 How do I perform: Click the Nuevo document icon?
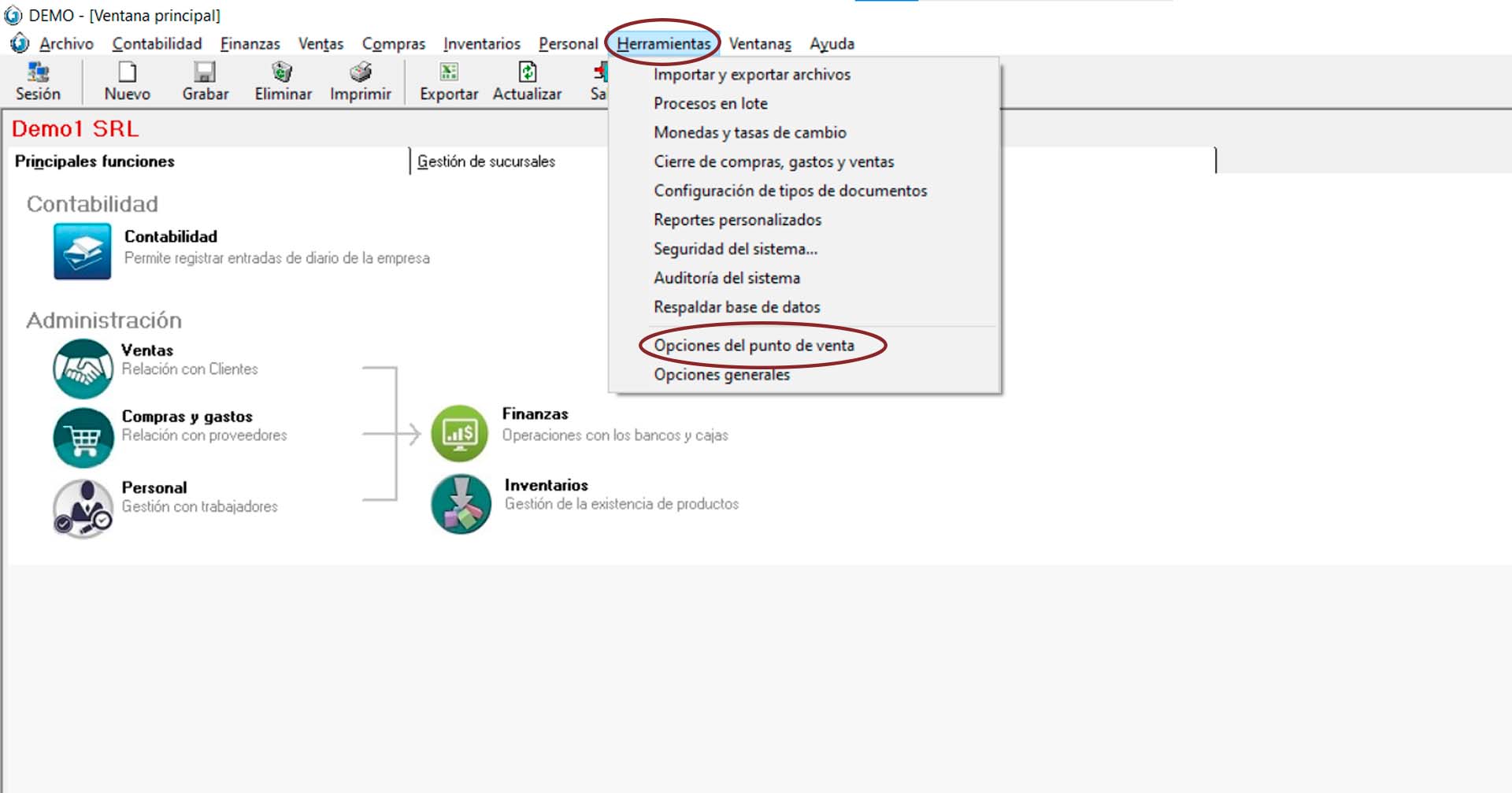[x=127, y=72]
